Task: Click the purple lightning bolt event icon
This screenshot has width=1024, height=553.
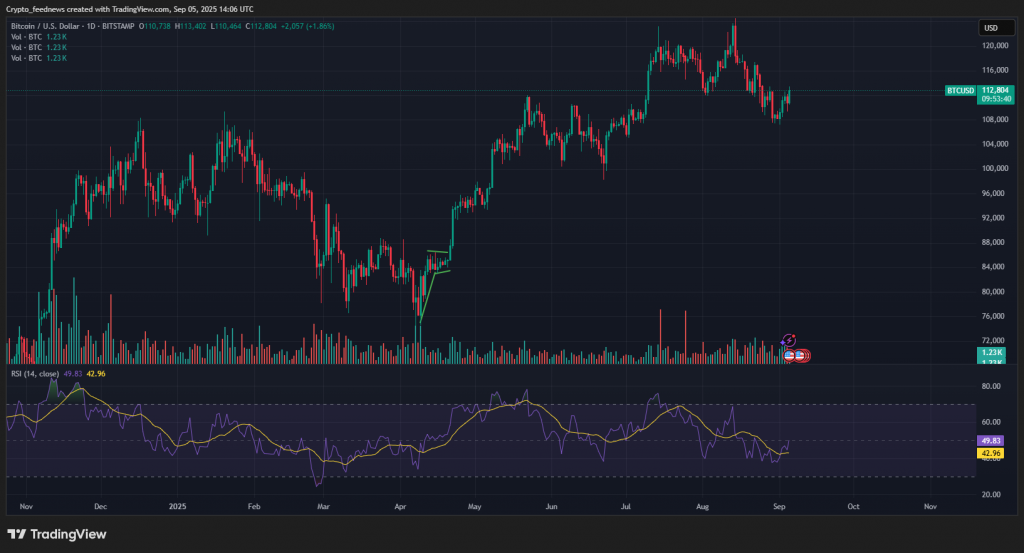Action: 788,341
